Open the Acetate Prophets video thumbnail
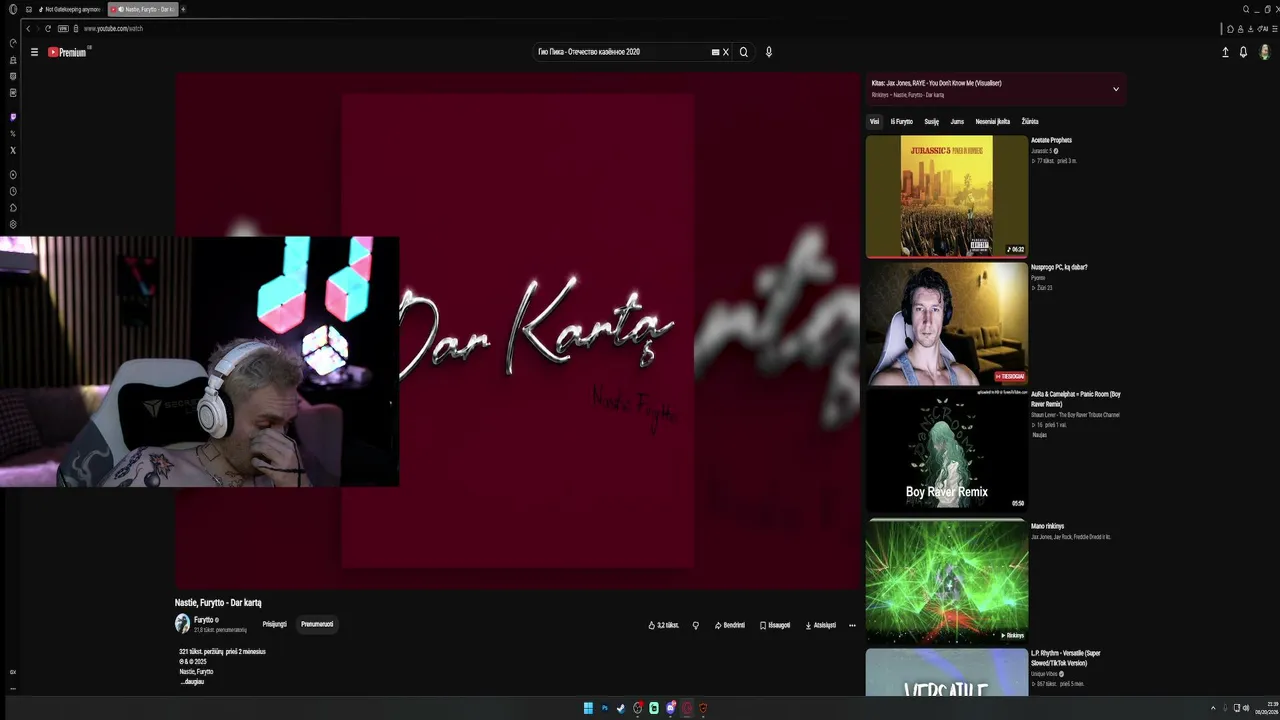1280x720 pixels. pos(946,196)
